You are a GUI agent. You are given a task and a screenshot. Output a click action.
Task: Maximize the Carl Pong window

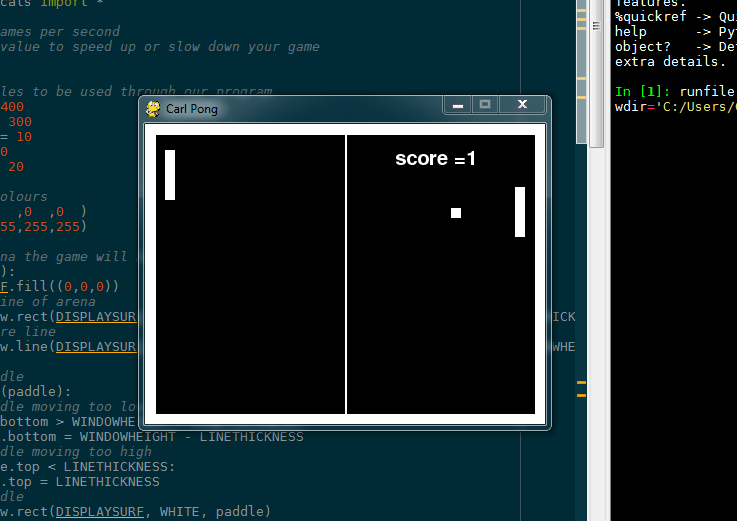(x=485, y=104)
